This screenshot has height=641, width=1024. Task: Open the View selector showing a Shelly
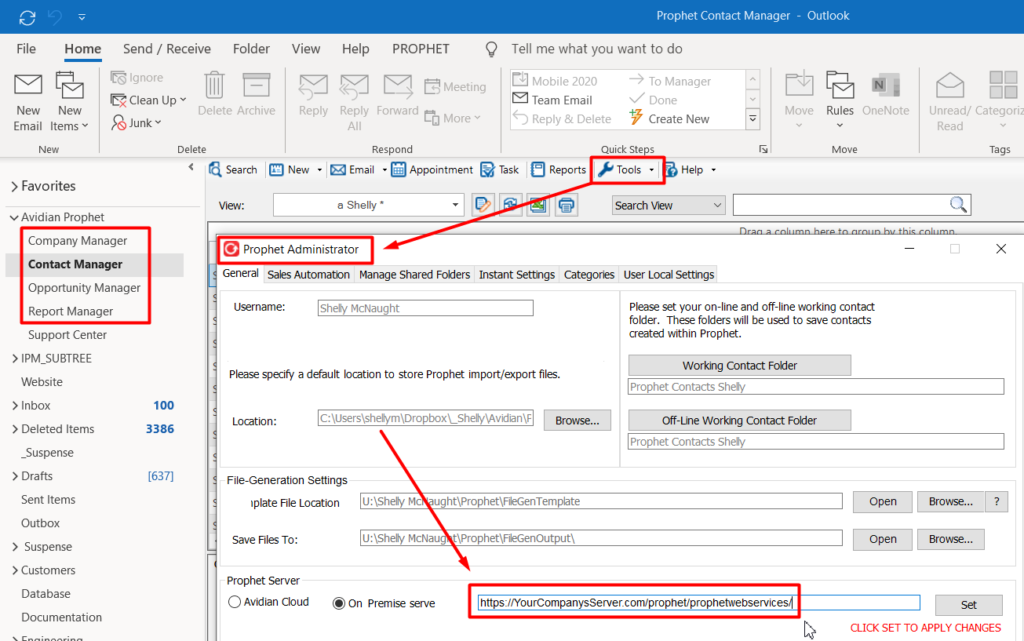[368, 205]
